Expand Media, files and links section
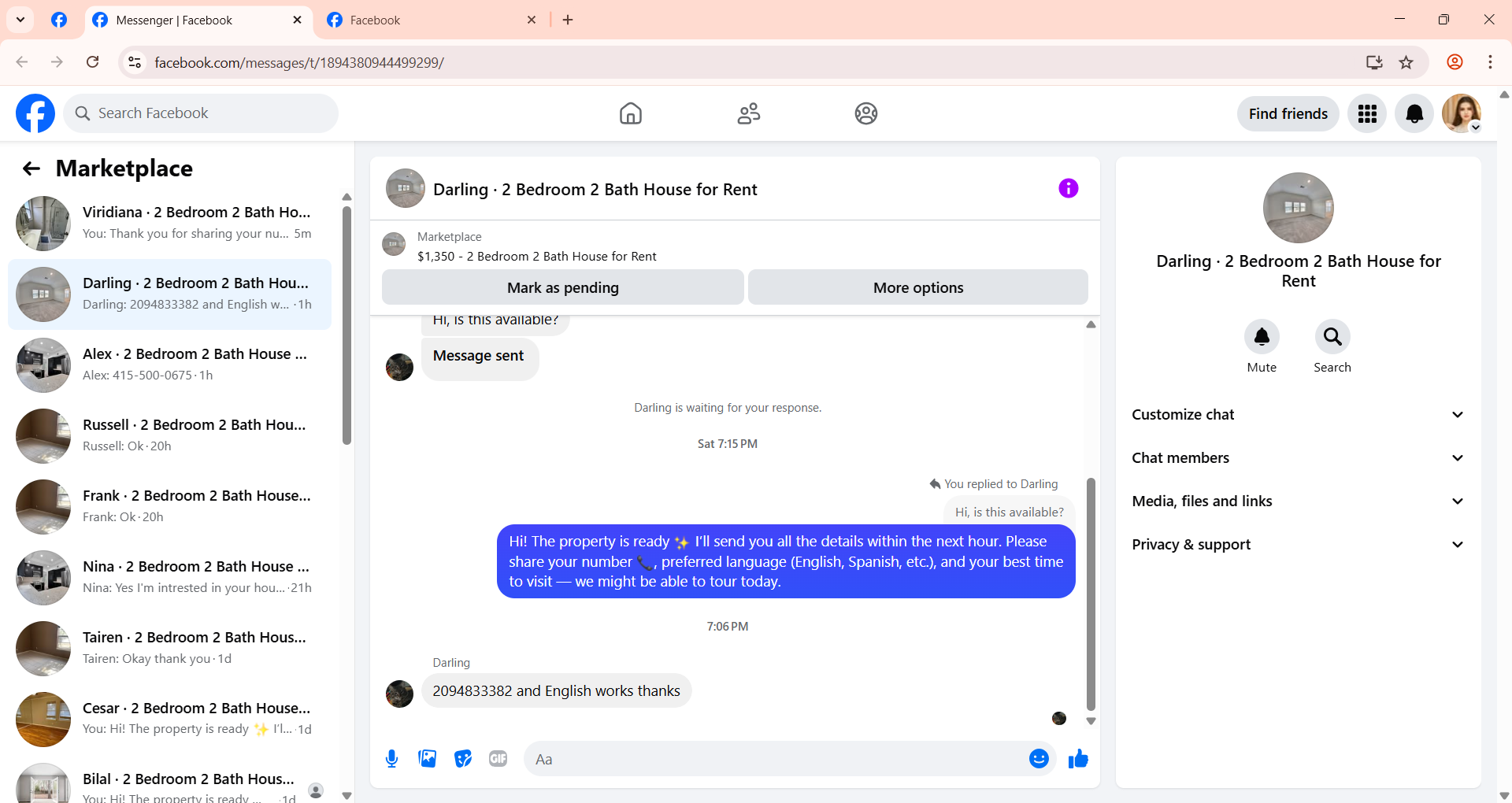Viewport: 1512px width, 803px height. (1298, 501)
